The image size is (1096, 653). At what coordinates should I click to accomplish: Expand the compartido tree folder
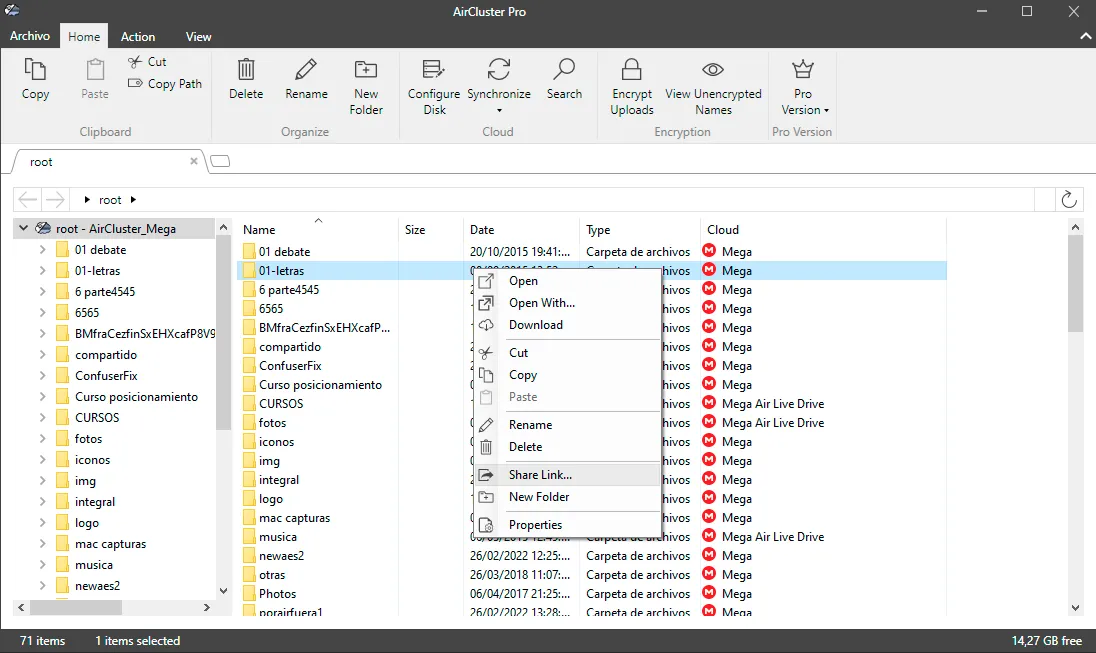click(x=42, y=354)
